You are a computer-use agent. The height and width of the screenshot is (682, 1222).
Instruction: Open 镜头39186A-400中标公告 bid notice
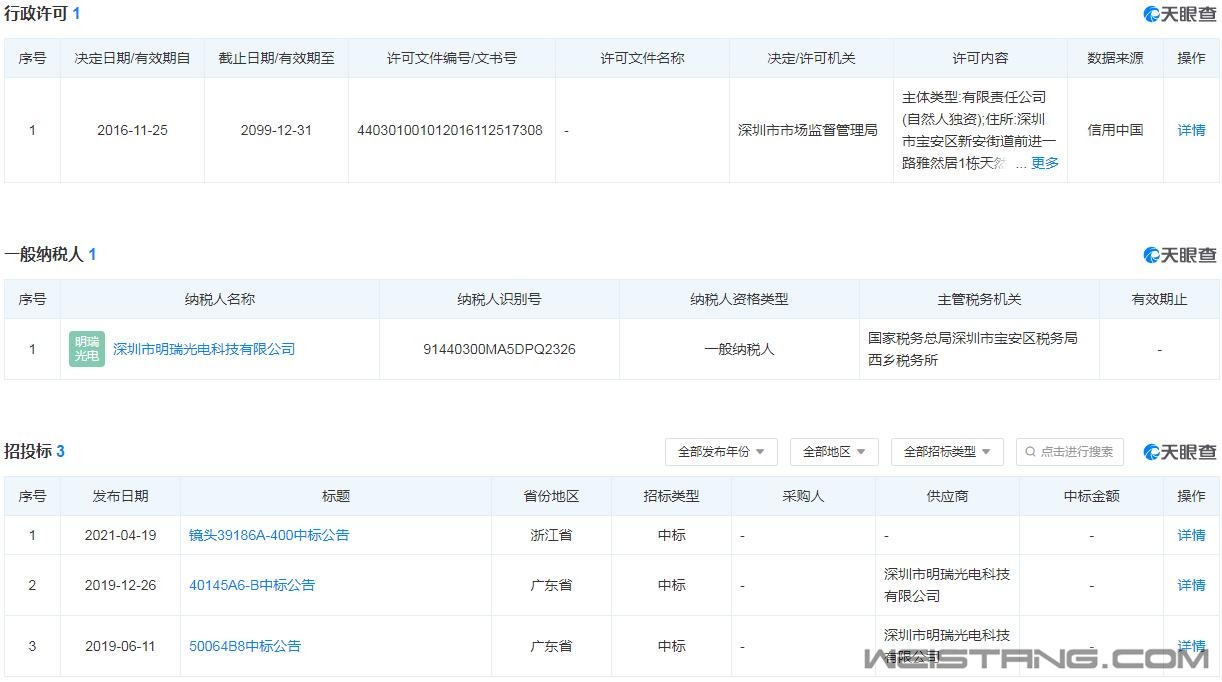pos(269,535)
